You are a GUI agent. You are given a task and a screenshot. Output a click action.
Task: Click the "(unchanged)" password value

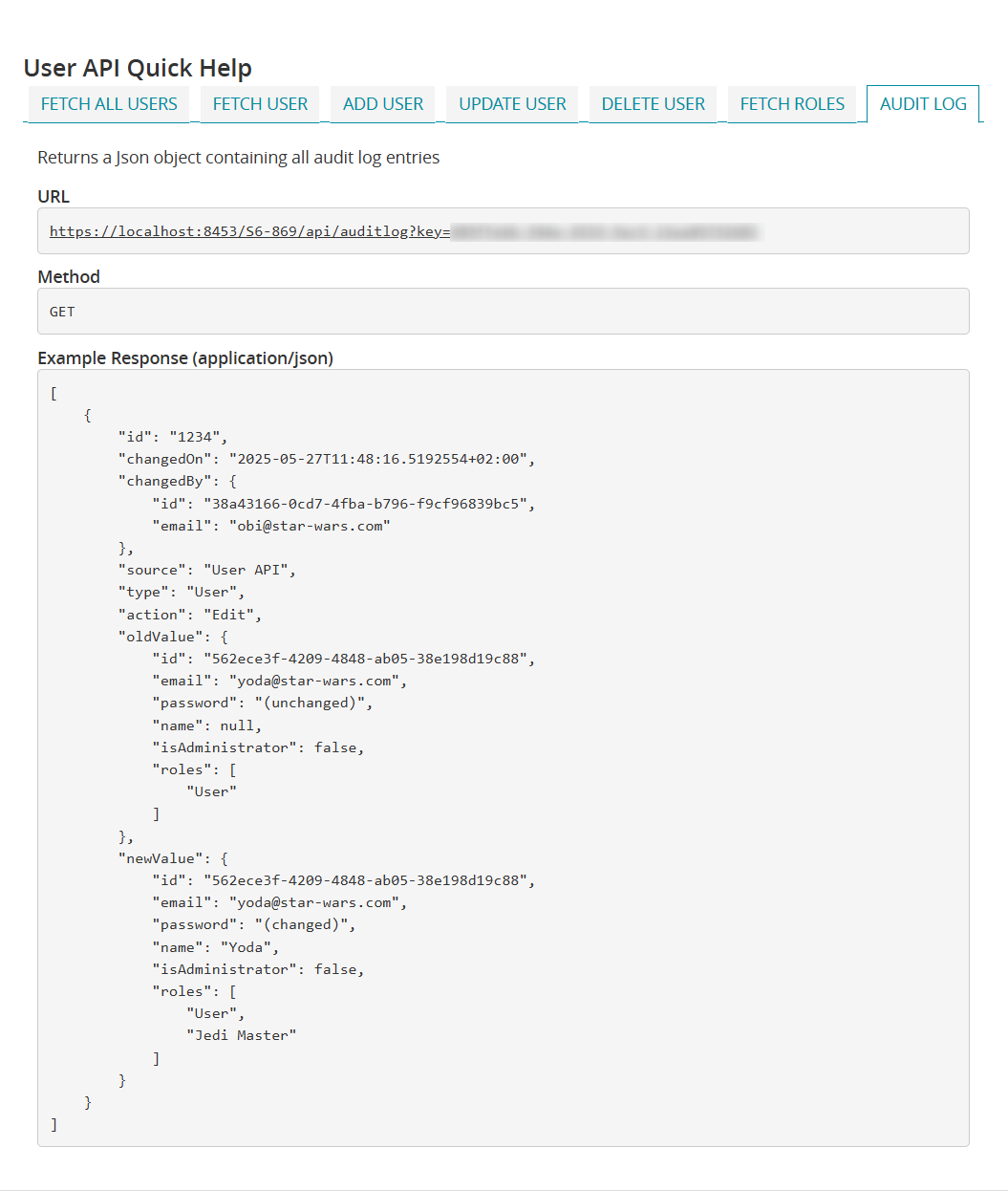point(312,703)
